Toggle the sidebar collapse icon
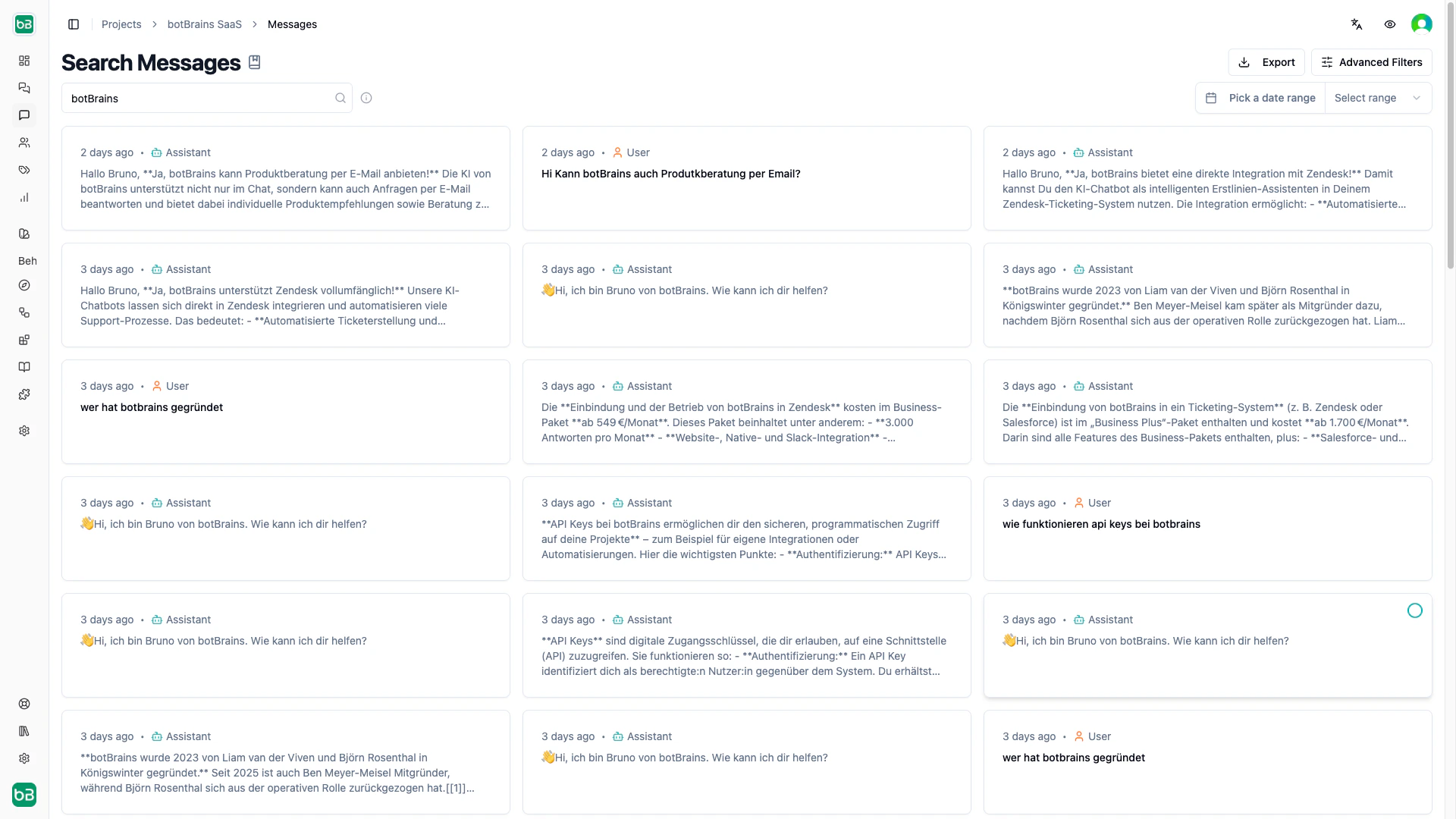 click(74, 24)
